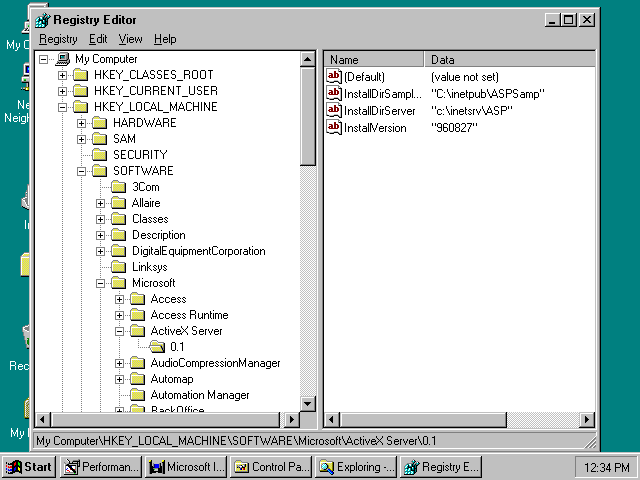The width and height of the screenshot is (640, 480).
Task: Expand the Access Runtime key
Action: click(x=120, y=316)
